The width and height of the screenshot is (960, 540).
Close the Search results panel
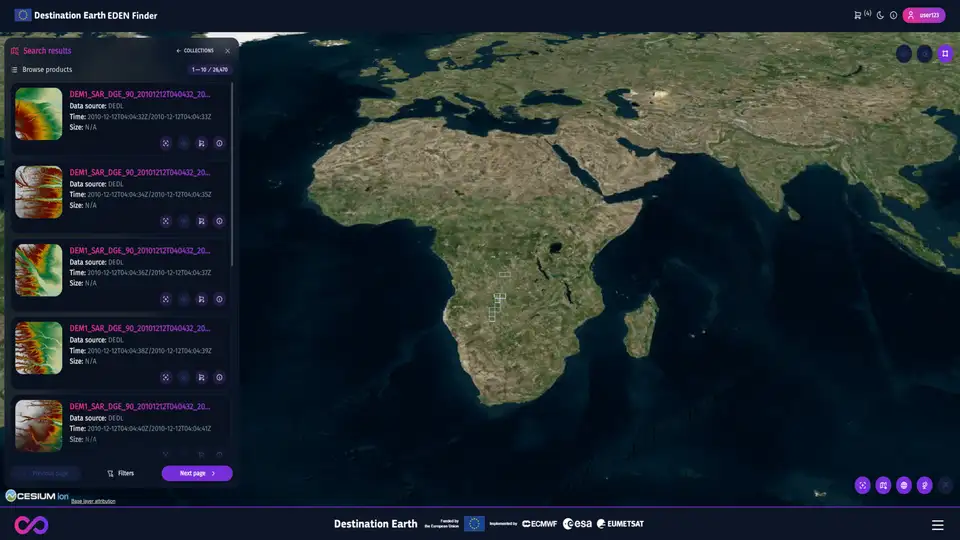pos(227,50)
